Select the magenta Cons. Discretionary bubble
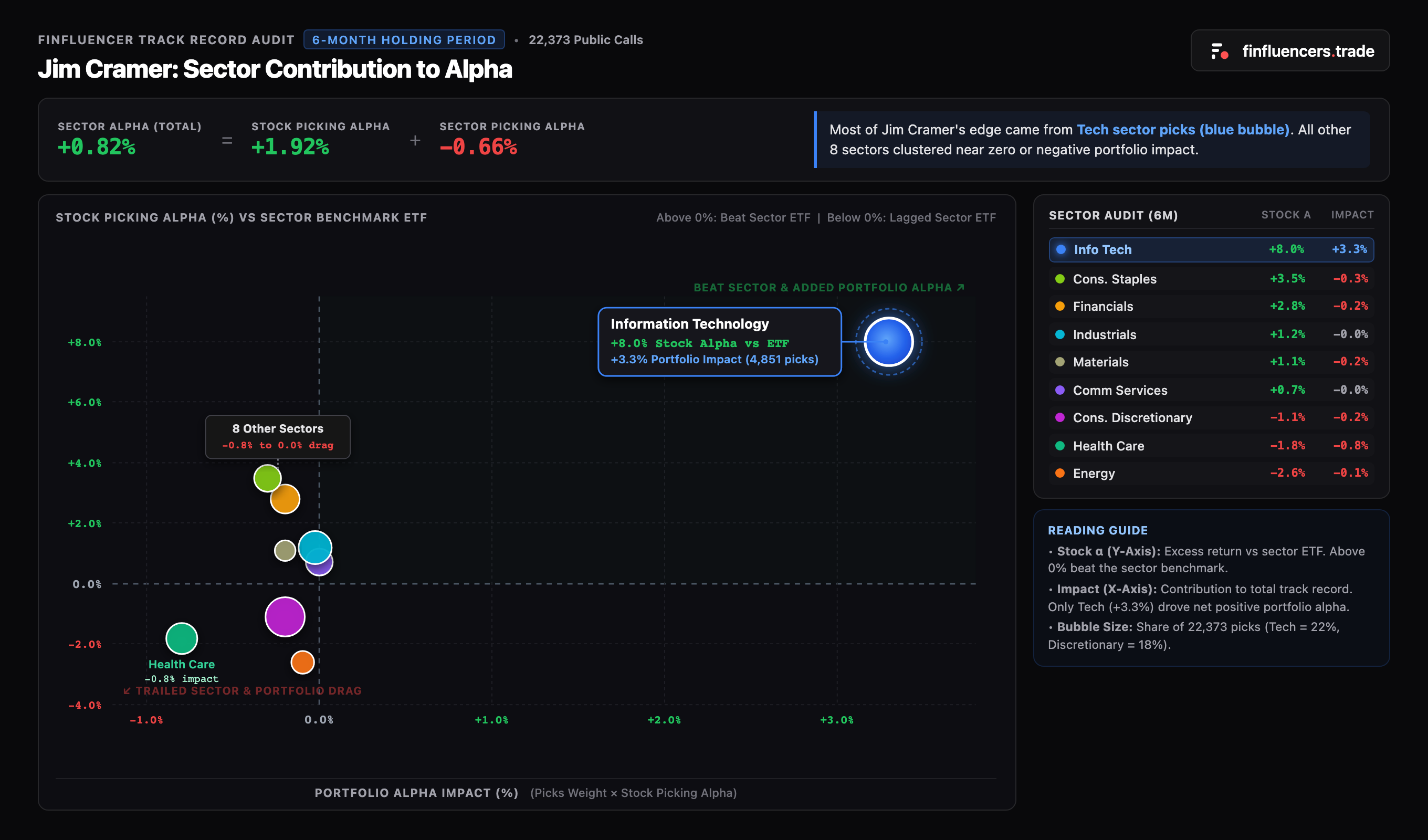The image size is (1428, 840). [x=285, y=617]
